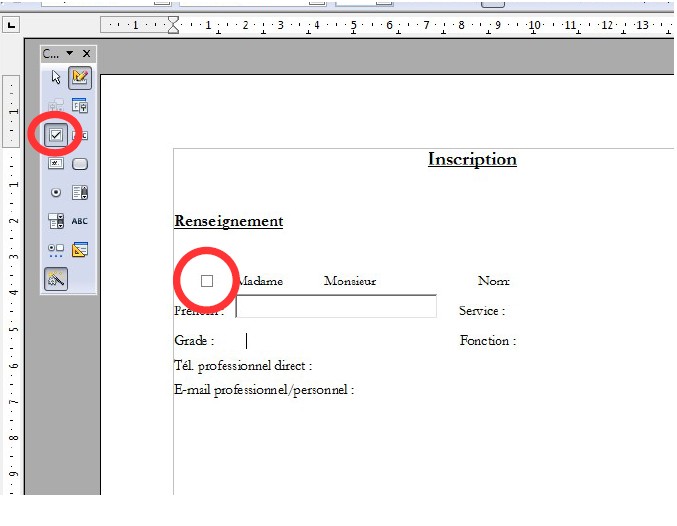Tick the checkbox beside Madame
The image size is (677, 526).
coord(207,281)
